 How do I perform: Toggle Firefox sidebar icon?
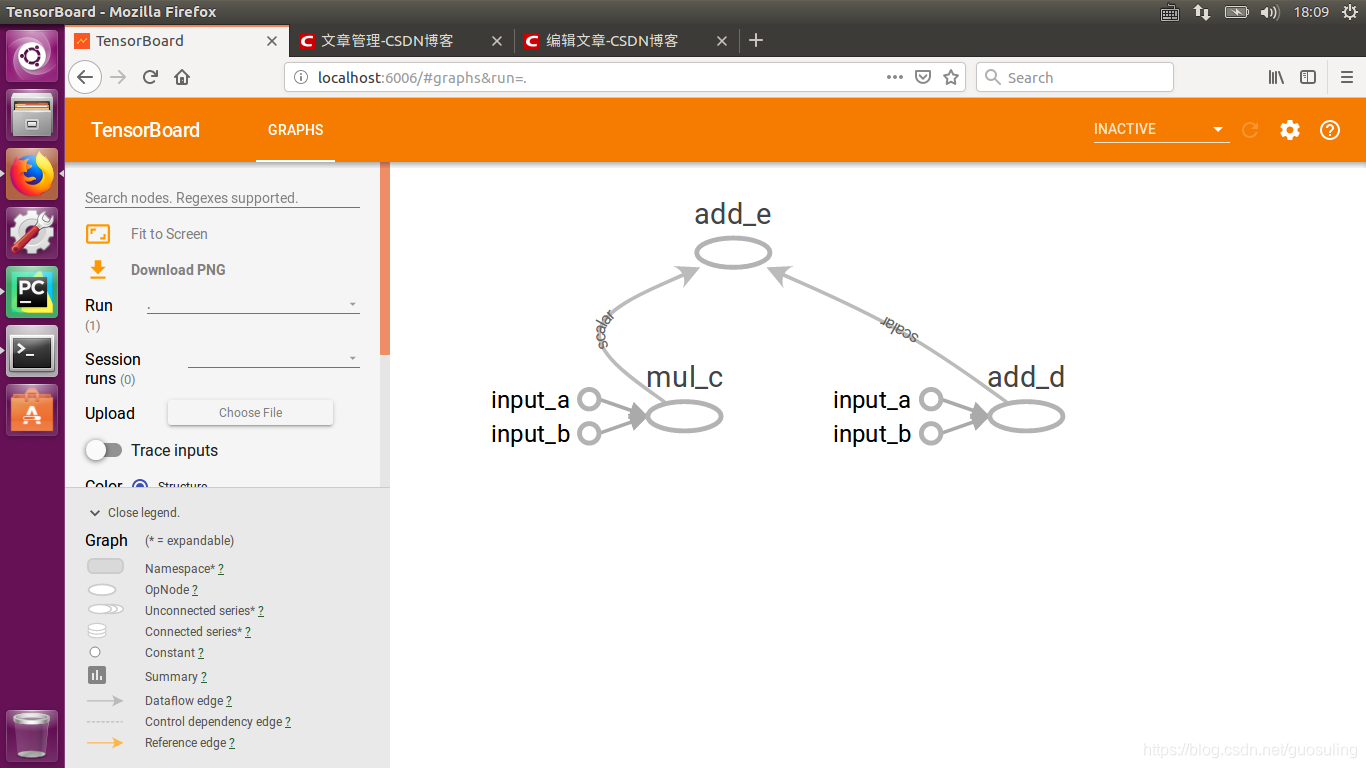[1308, 77]
